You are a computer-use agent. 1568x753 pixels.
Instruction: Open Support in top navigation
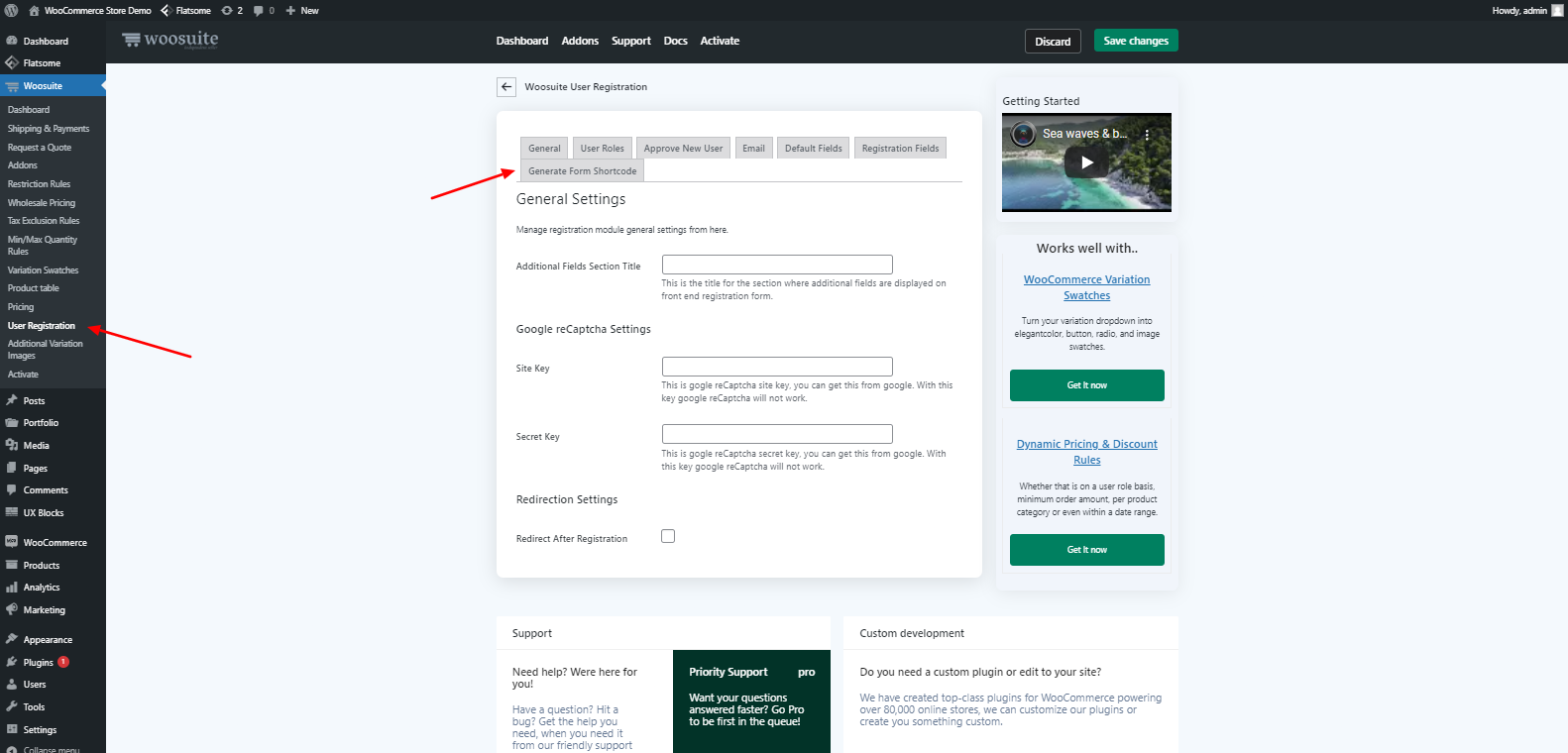pyautogui.click(x=631, y=41)
